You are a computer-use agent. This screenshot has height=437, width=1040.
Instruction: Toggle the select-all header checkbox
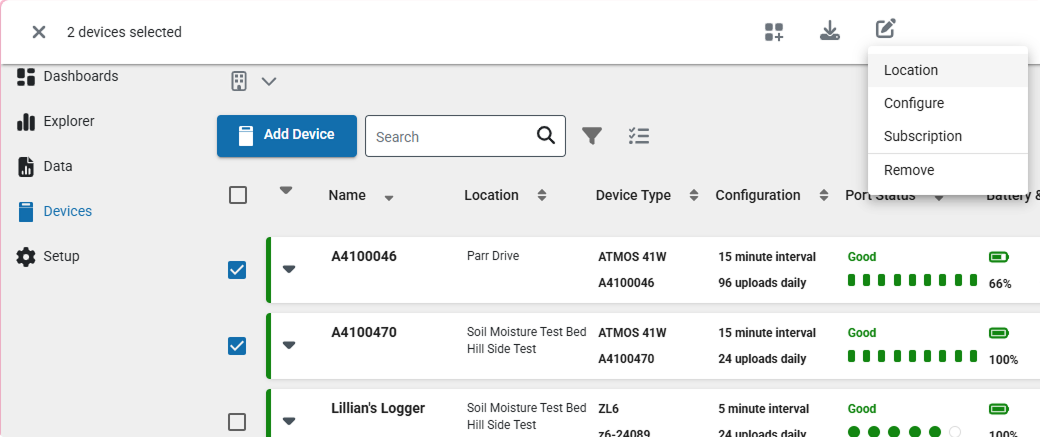pyautogui.click(x=237, y=195)
